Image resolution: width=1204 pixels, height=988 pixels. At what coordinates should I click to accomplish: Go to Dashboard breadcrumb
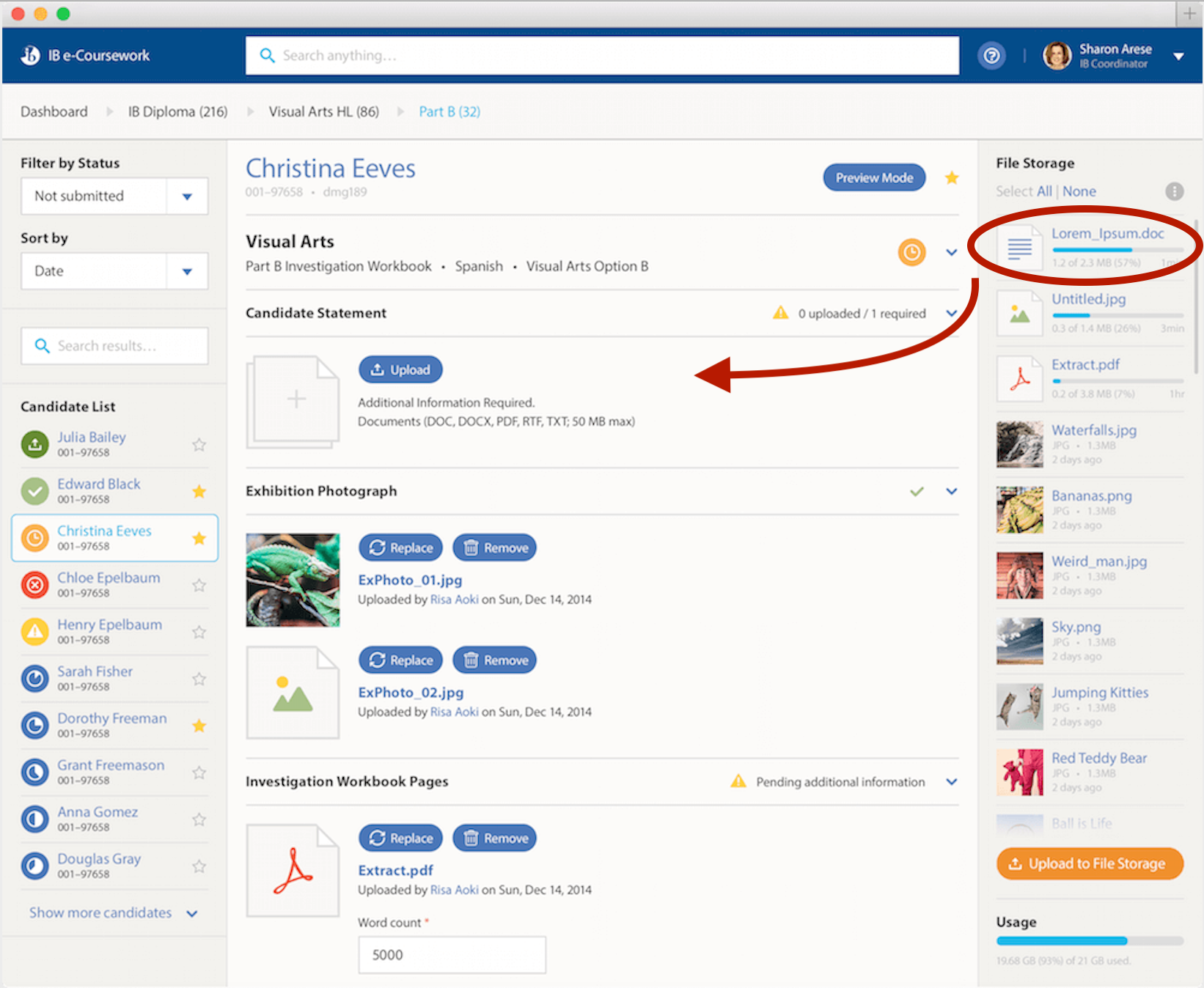54,111
